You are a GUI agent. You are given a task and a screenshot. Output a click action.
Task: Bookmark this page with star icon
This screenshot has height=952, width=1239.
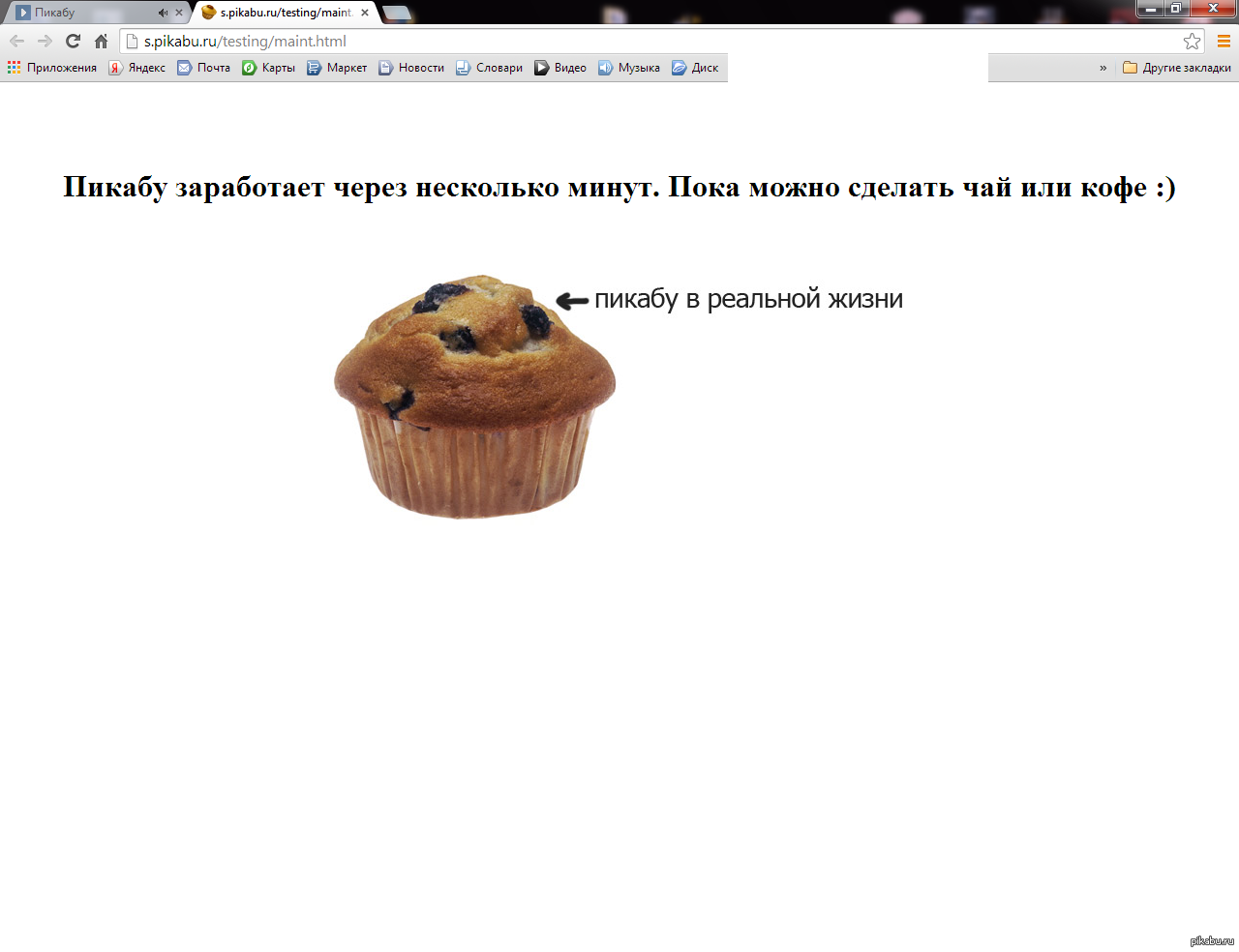[1192, 41]
